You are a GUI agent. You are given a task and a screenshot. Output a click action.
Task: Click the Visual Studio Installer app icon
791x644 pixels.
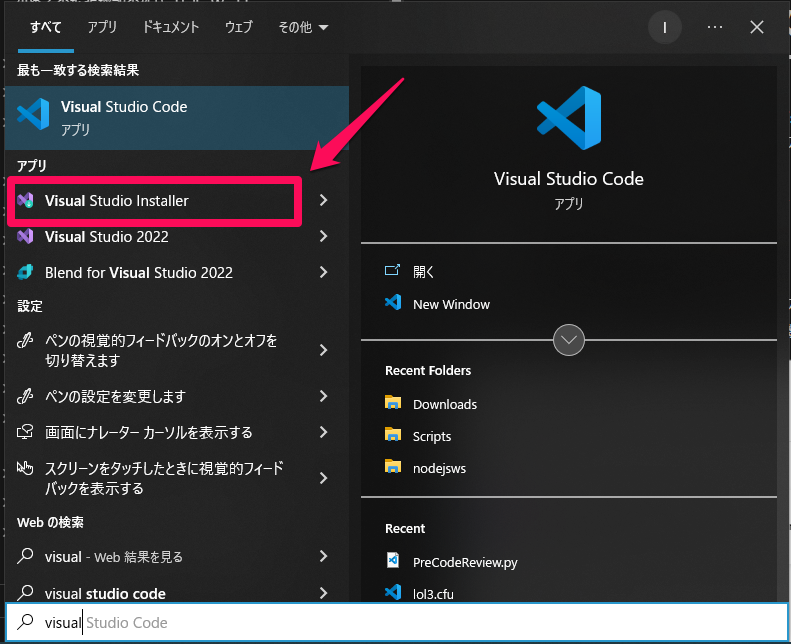[x=25, y=201]
